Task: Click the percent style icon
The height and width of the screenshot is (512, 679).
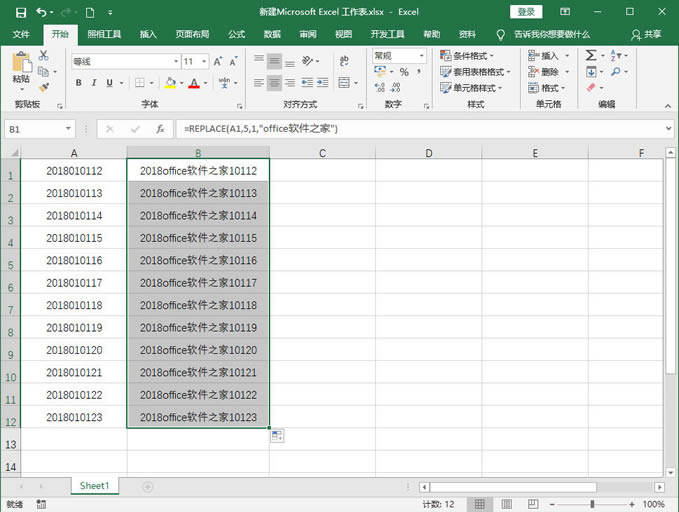Action: [x=404, y=72]
